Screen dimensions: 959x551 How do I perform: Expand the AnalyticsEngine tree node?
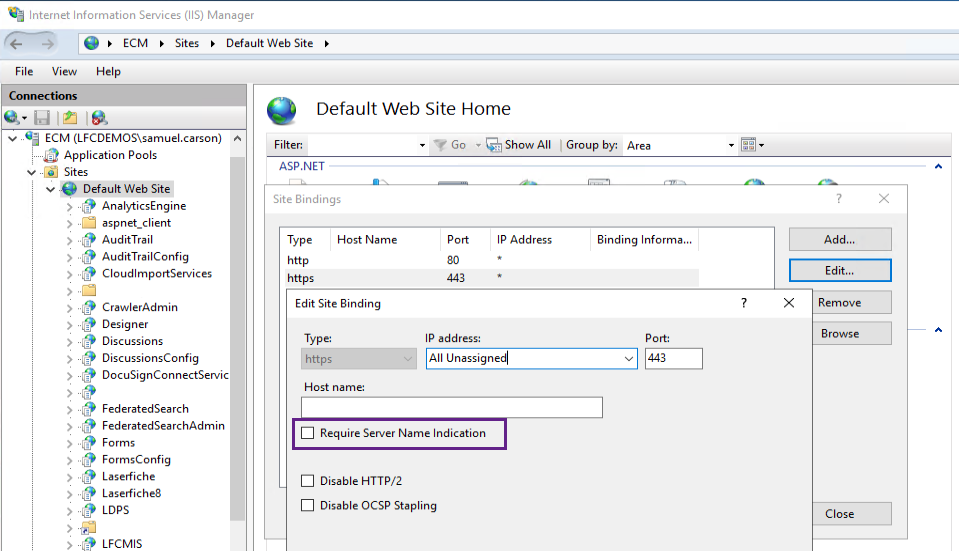pos(70,207)
